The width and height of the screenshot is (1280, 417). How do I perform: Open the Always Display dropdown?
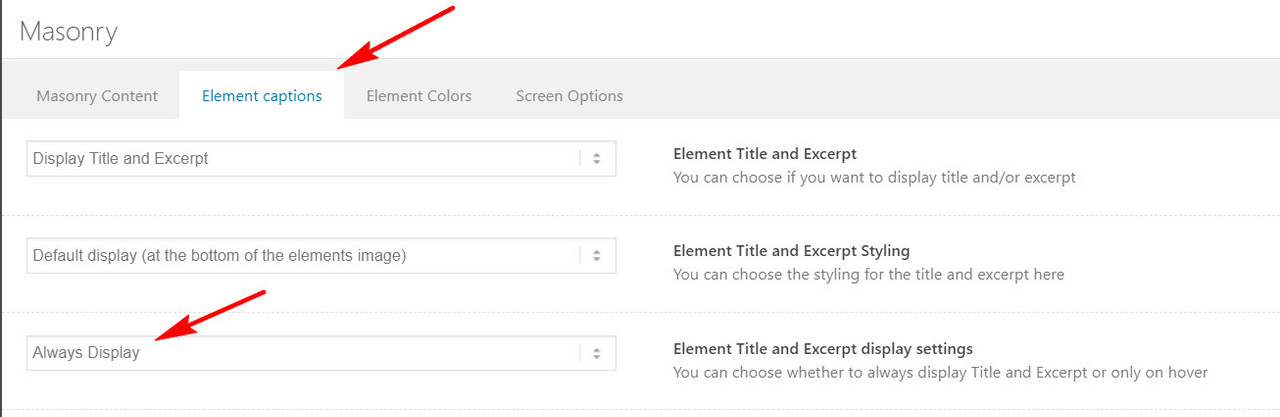pos(321,352)
